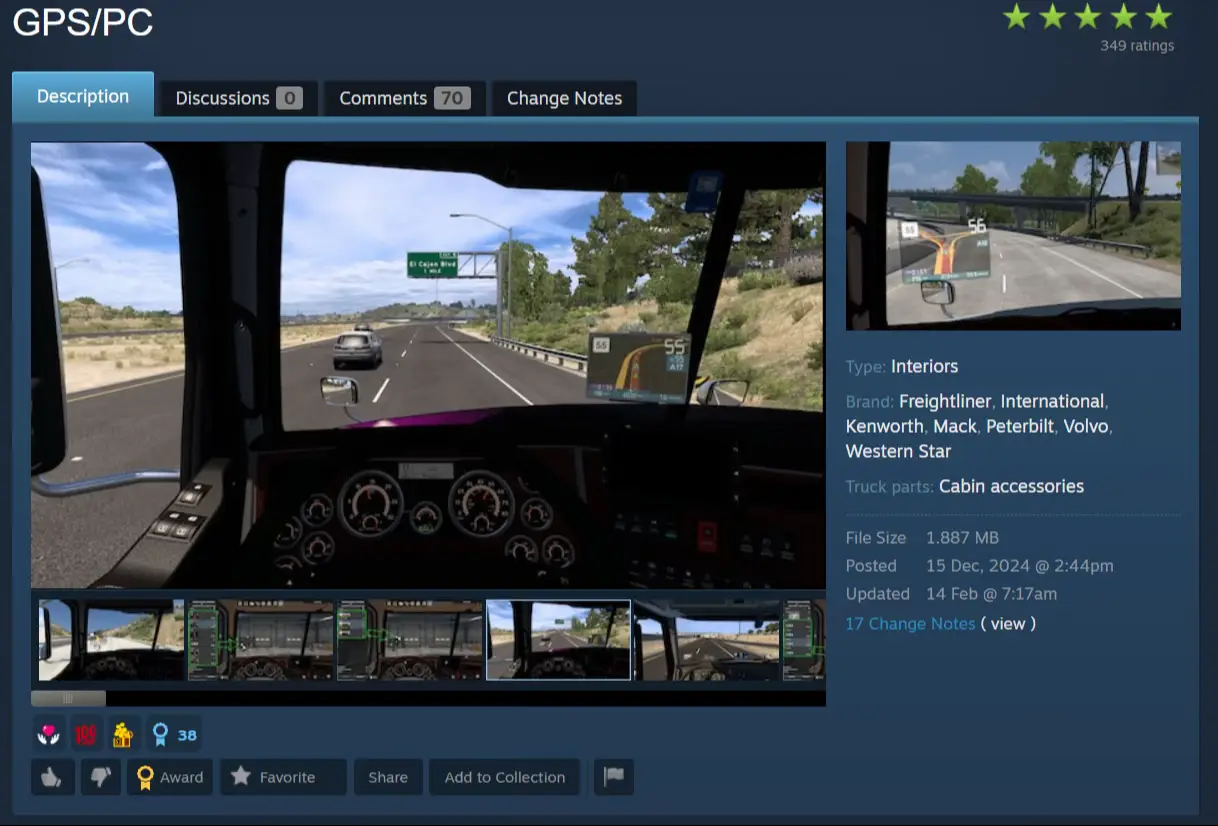Switch to the Discussions tab
The image size is (1218, 826).
(x=239, y=98)
